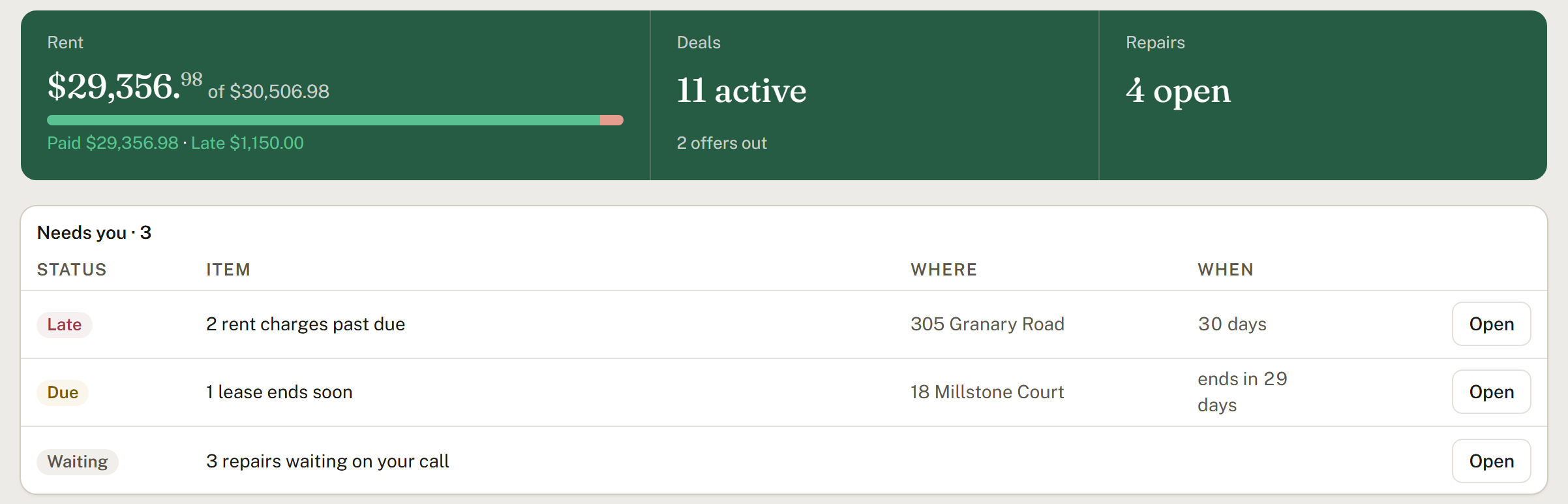The image size is (1568, 504).
Task: Click the 2 offers out text
Action: pyautogui.click(x=721, y=143)
